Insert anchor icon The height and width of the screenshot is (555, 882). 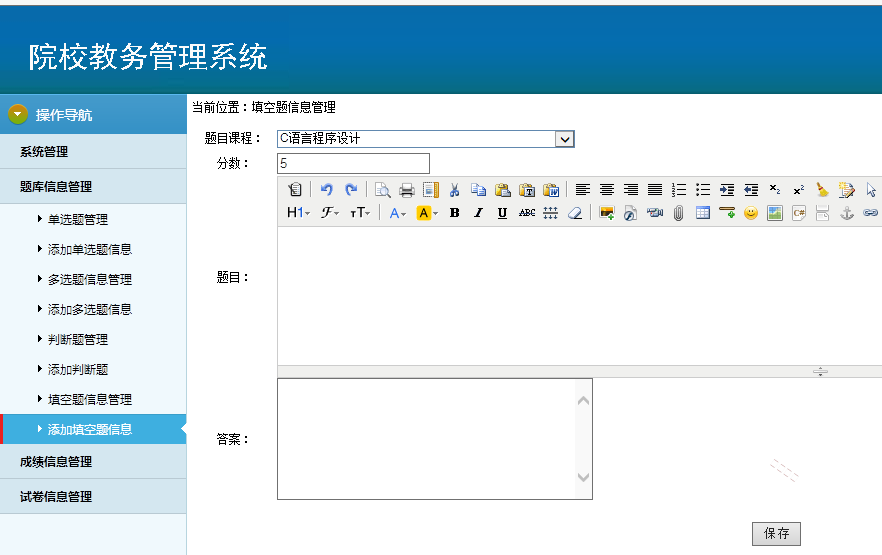click(x=847, y=213)
